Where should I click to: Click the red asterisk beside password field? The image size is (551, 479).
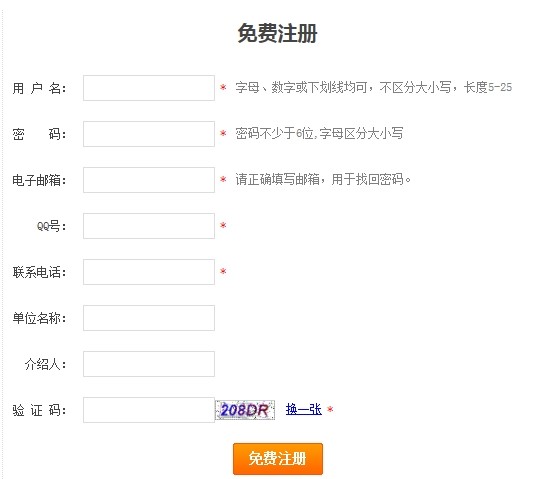click(x=223, y=133)
